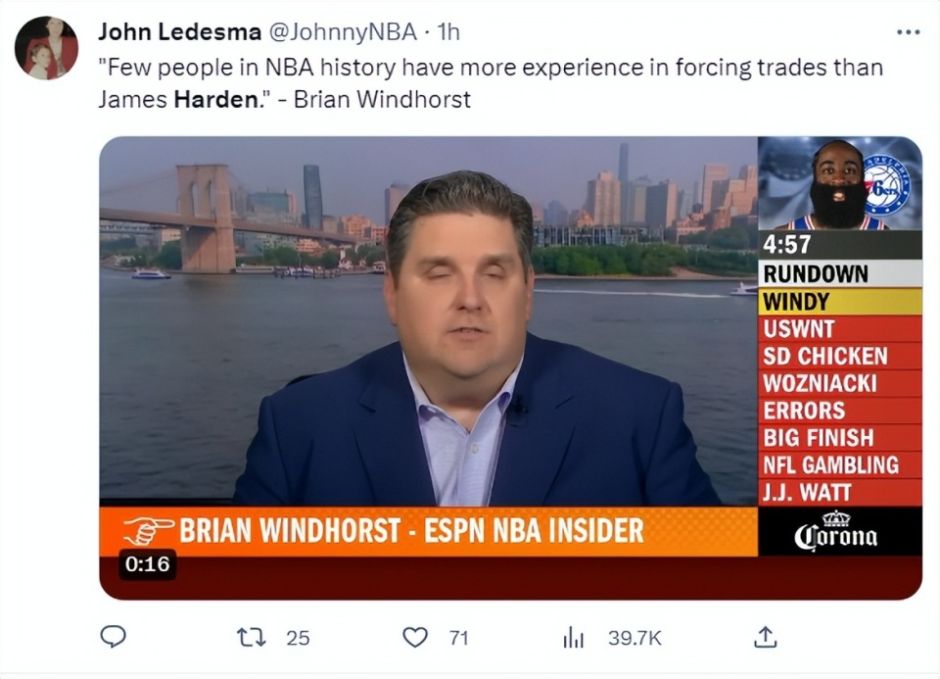Click the WINDY rundown item
Viewport: 940px width, 679px height.
point(839,302)
